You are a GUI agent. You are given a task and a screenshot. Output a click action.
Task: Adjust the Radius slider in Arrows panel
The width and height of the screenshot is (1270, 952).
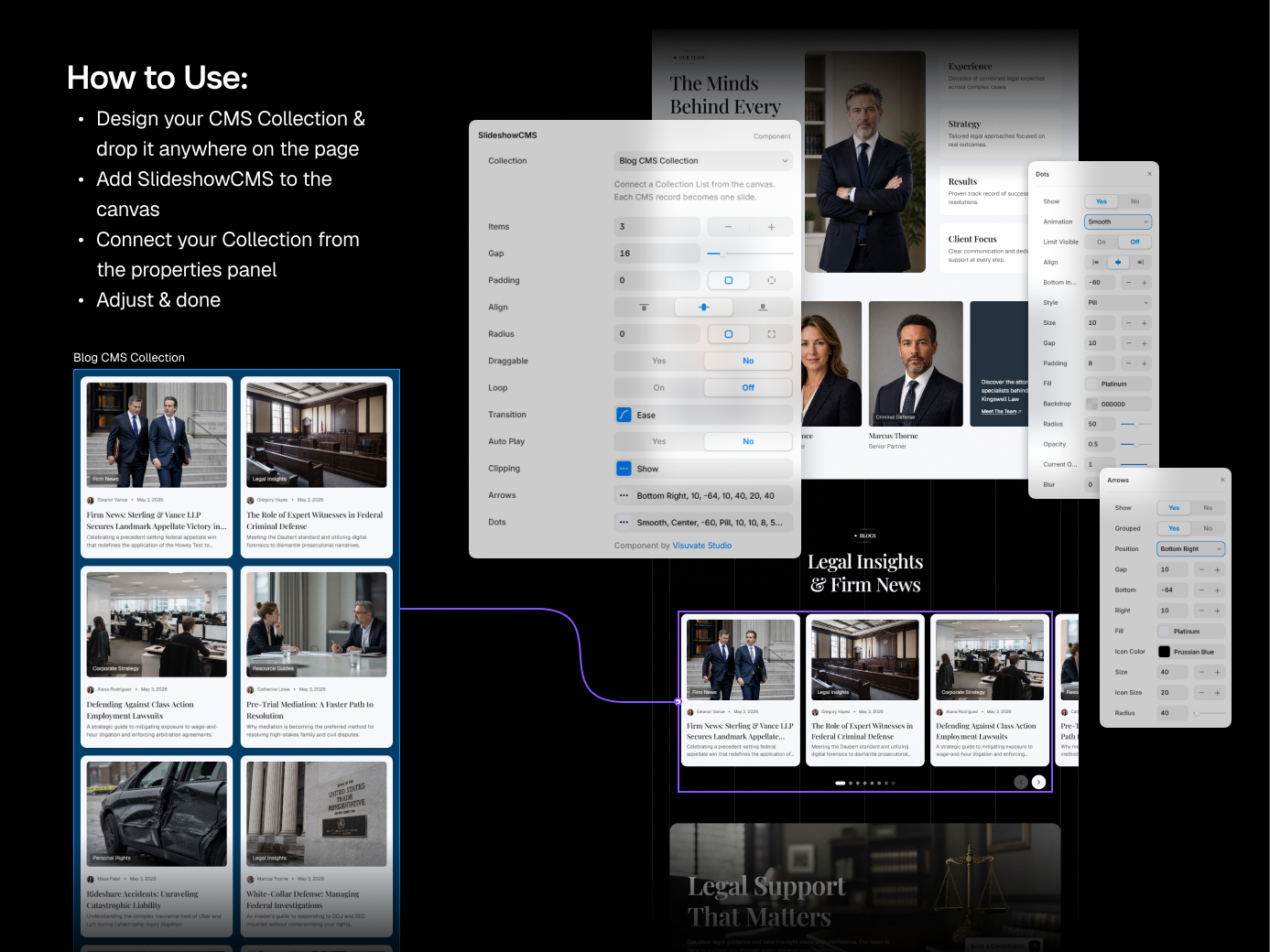[x=1209, y=713]
